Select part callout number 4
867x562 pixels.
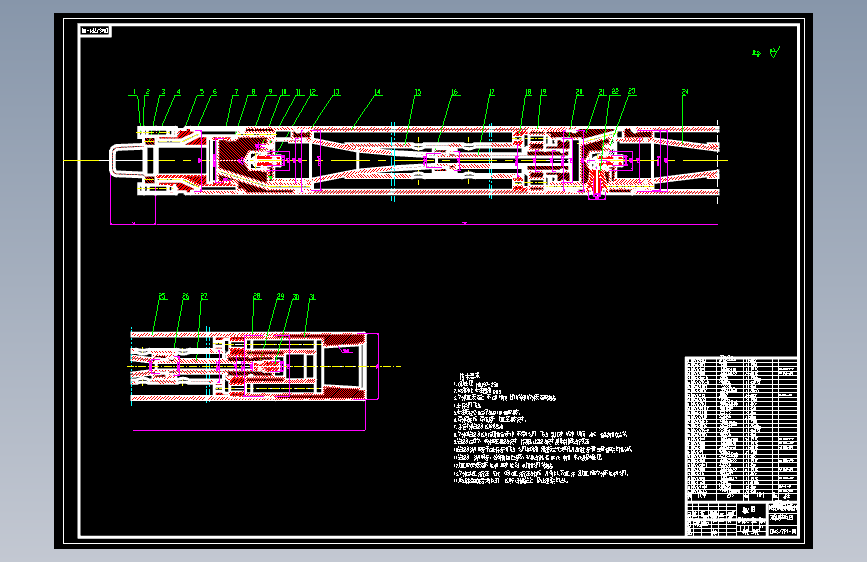(x=178, y=92)
